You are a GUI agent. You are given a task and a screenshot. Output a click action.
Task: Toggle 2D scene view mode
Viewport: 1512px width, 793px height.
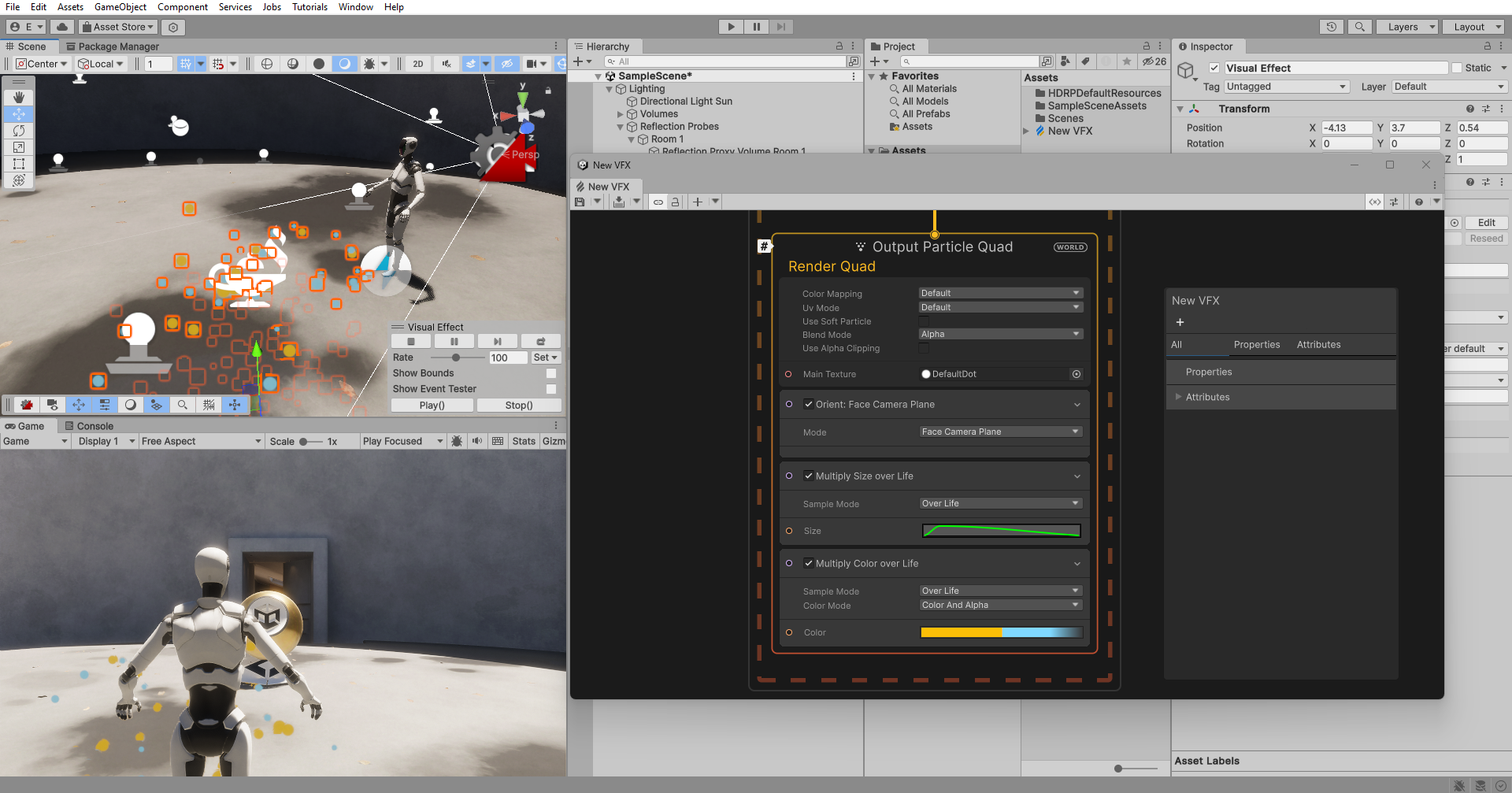418,64
